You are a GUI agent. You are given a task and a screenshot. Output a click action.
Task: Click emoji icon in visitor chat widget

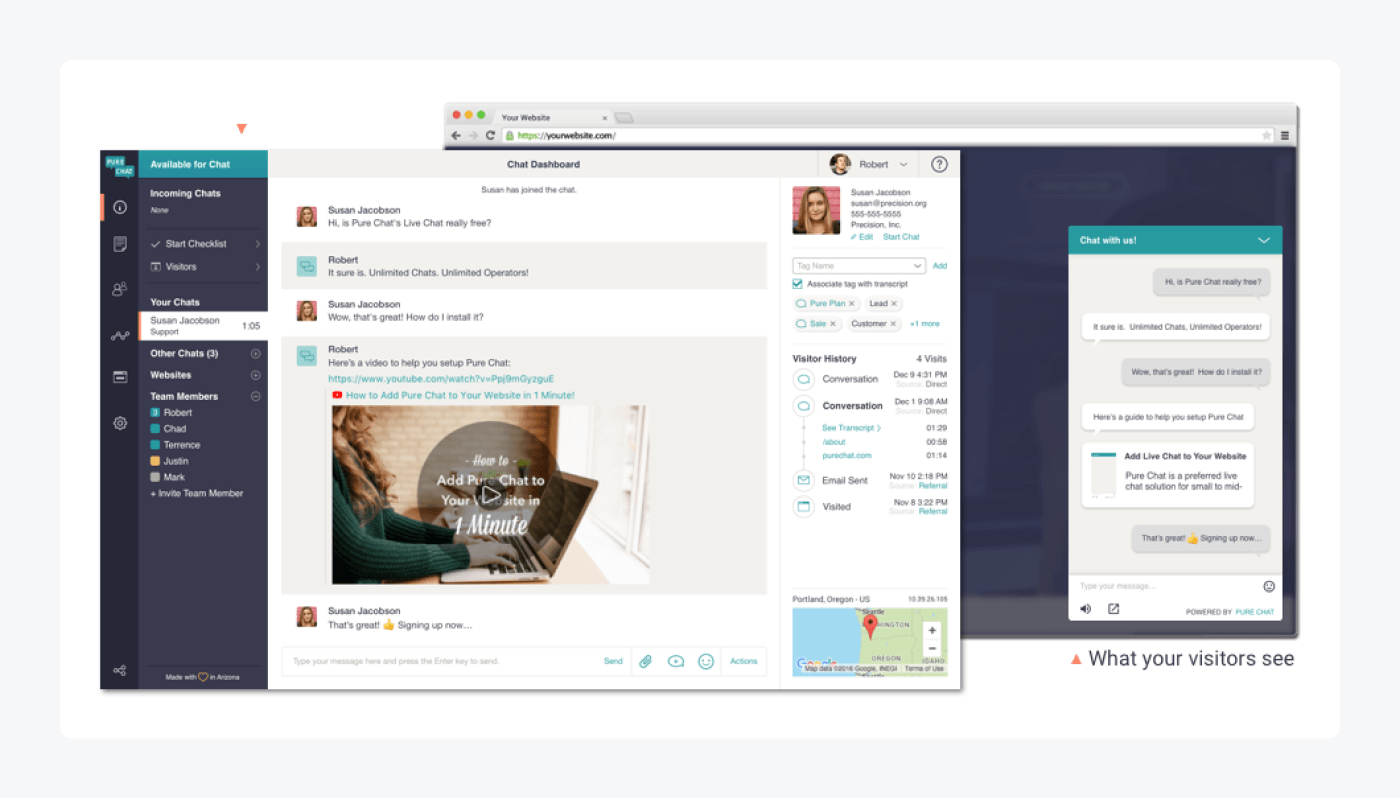click(1269, 586)
